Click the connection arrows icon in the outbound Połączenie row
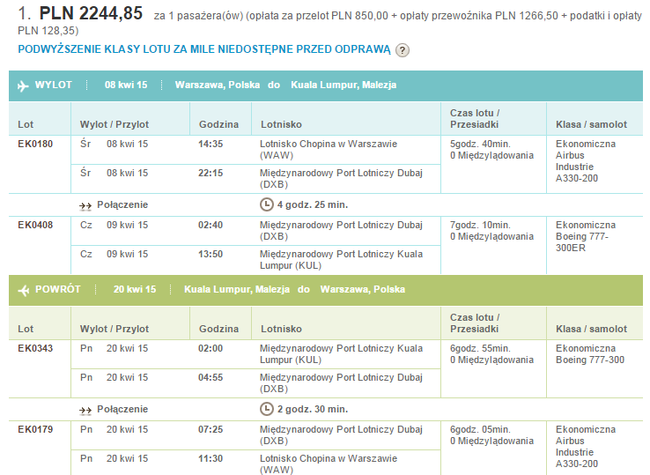This screenshot has width=650, height=475. pos(85,206)
